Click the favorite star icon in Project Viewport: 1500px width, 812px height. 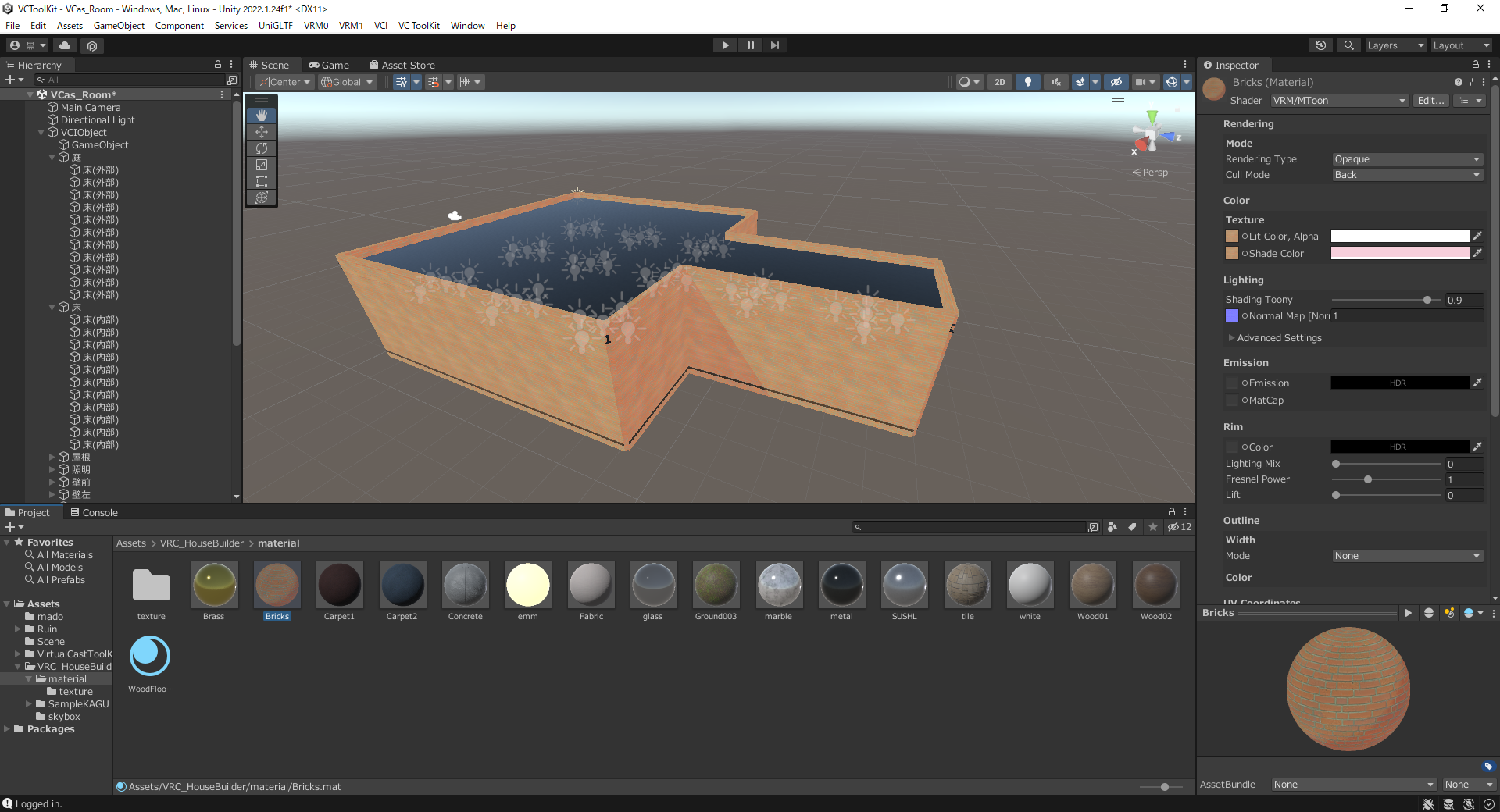[1153, 527]
